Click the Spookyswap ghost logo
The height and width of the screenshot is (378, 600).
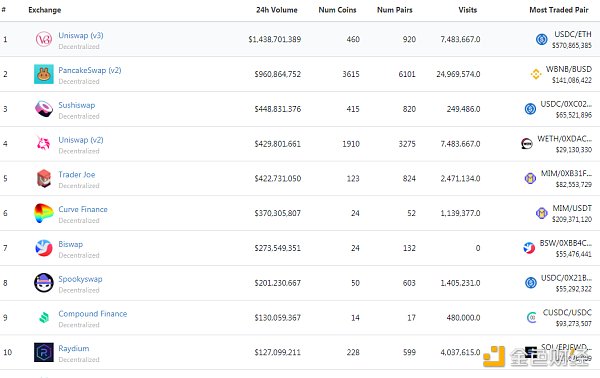point(44,283)
